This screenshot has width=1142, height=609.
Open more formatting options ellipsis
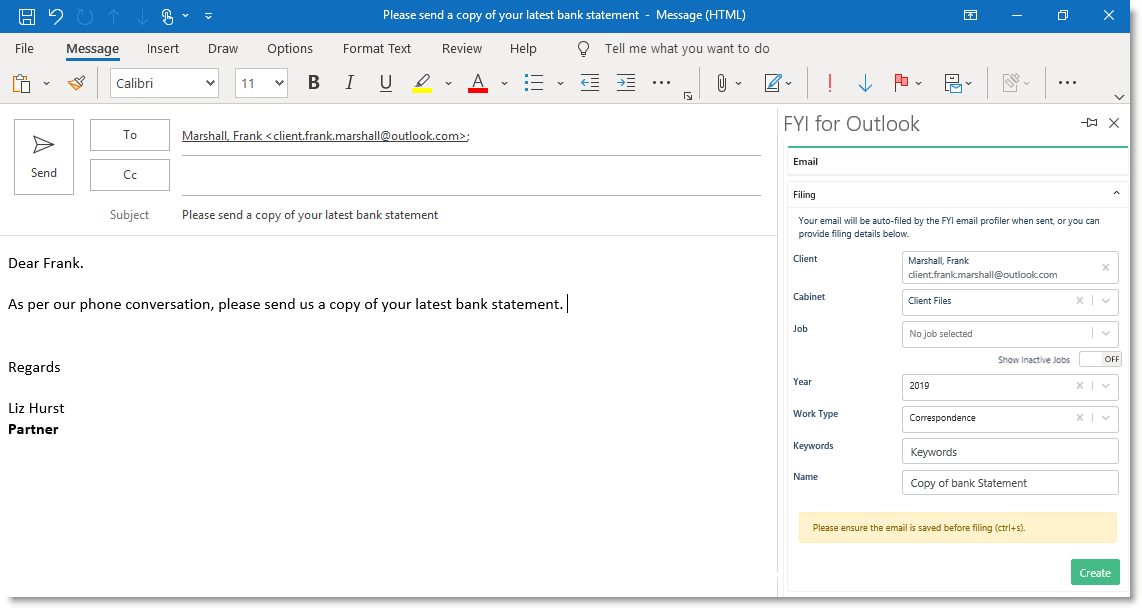point(661,83)
